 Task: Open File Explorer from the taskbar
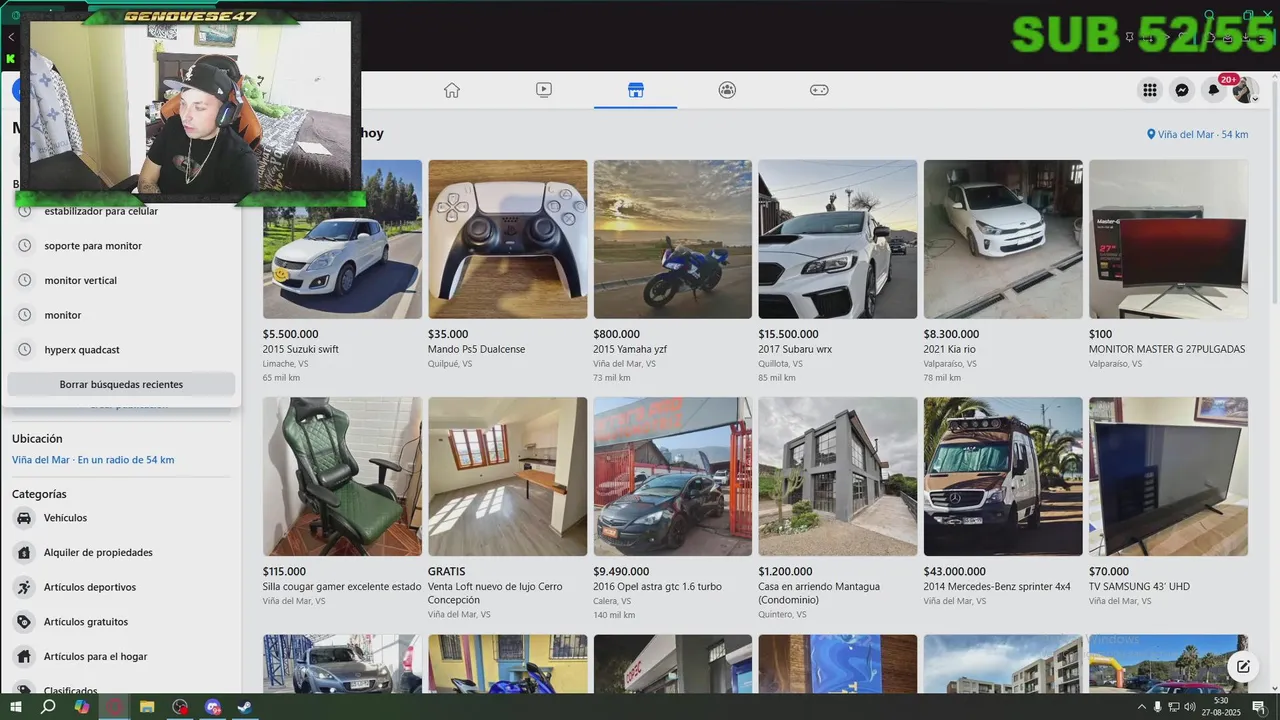pos(147,707)
